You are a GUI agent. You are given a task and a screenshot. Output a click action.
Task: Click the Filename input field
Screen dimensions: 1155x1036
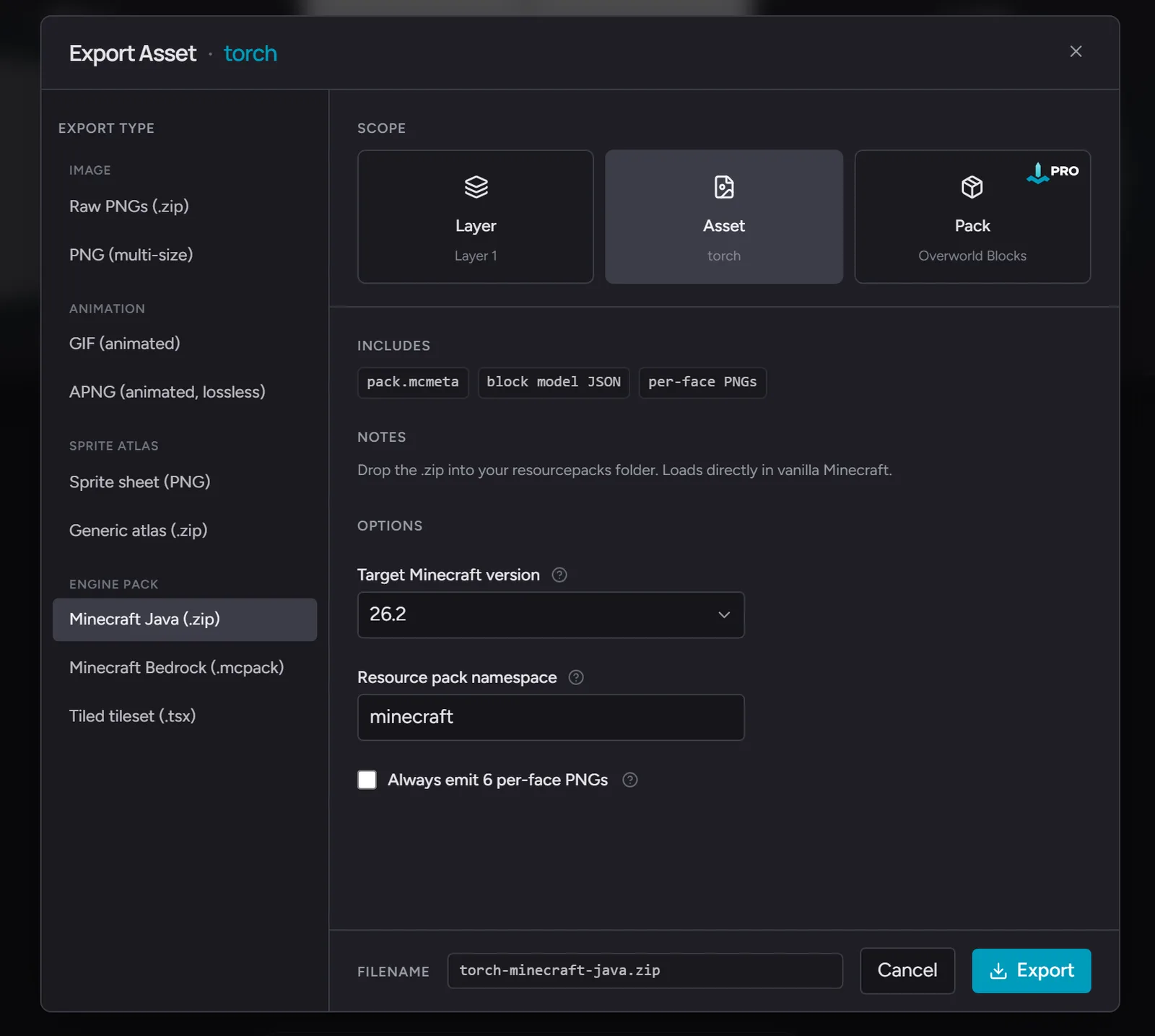click(645, 970)
